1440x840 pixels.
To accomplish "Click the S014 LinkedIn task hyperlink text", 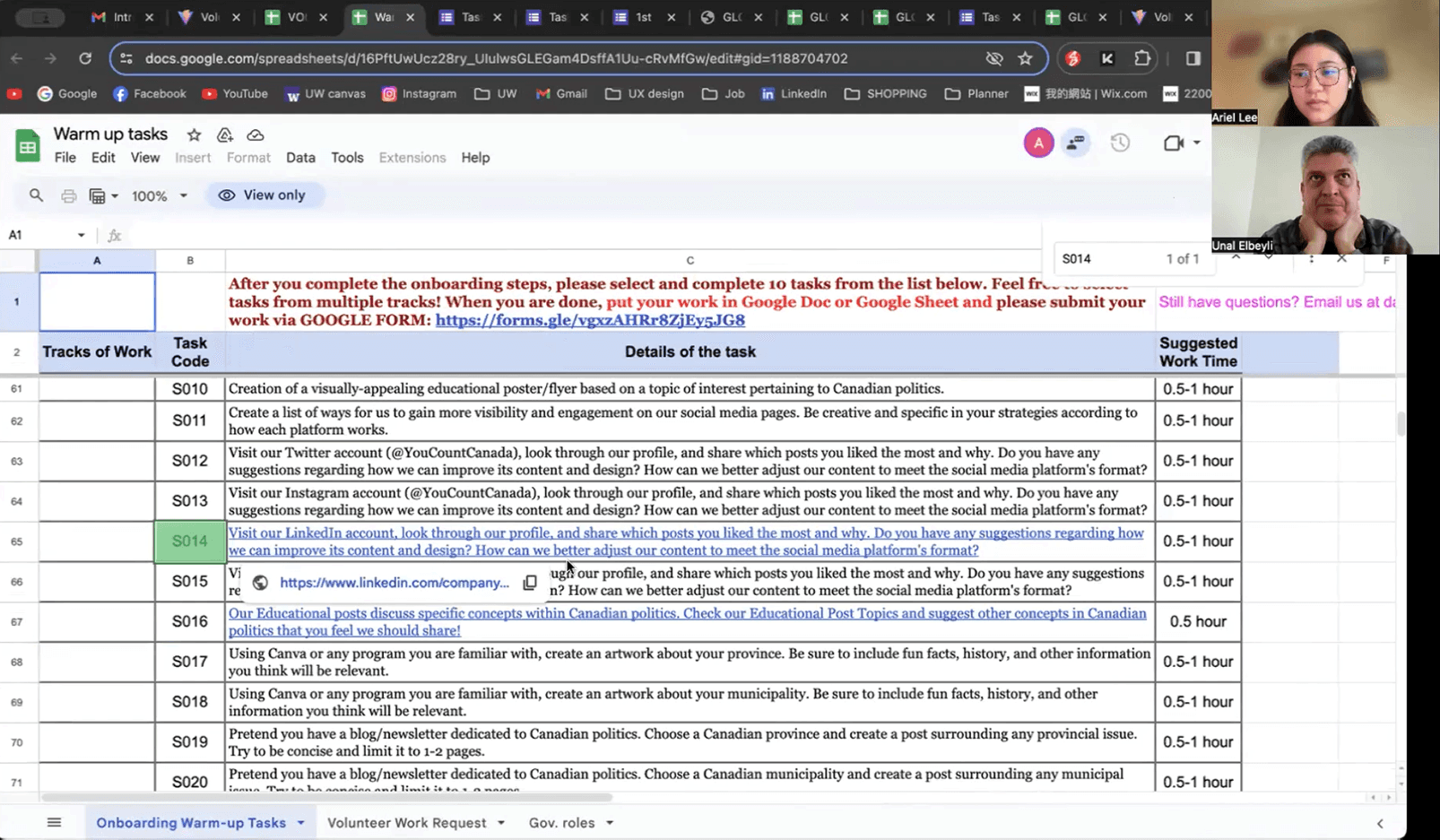I will 686,541.
